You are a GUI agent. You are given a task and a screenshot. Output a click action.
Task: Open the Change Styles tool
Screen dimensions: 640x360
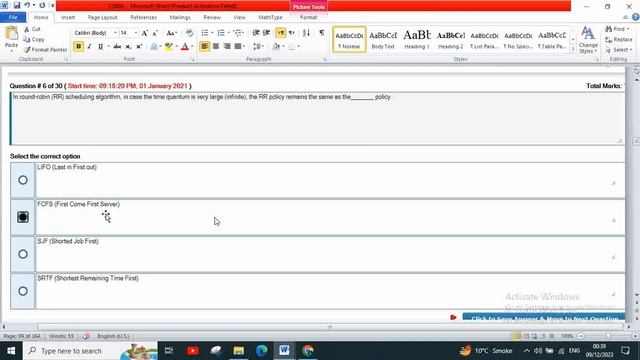[x=588, y=40]
